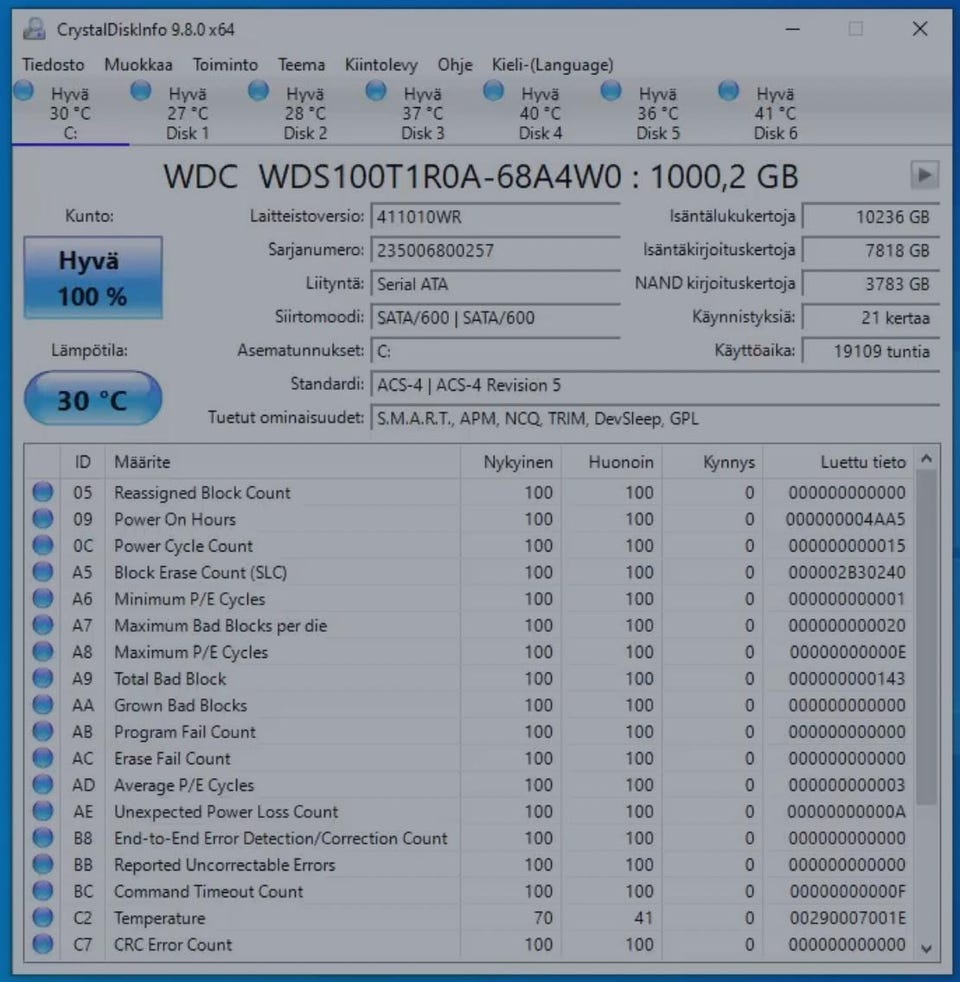Select the C: drive tab

coord(70,112)
